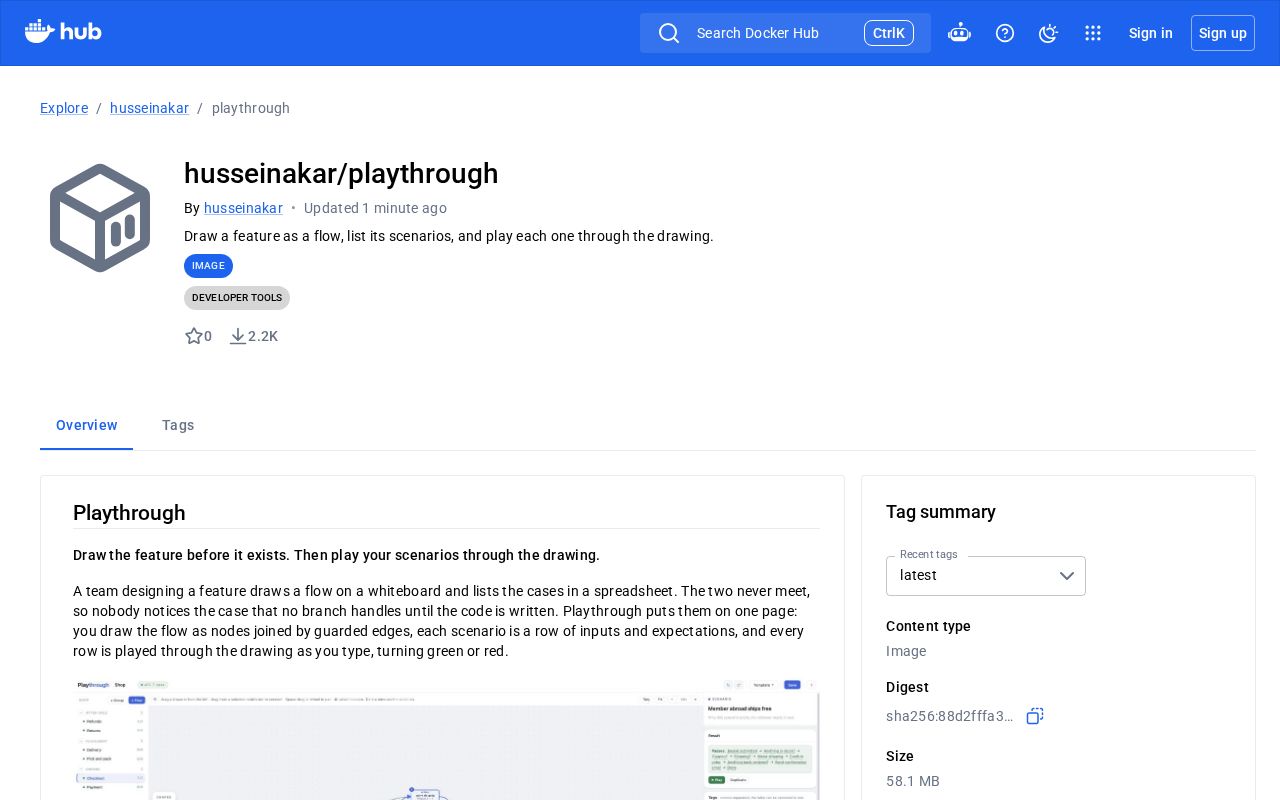Click the playthrough breadcrumb text
This screenshot has width=1280, height=800.
(x=251, y=108)
